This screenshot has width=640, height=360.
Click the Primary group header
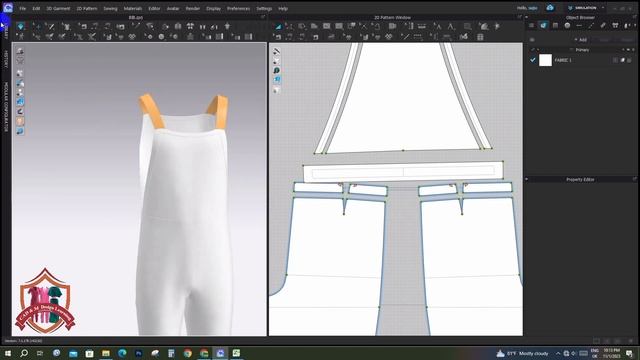click(582, 50)
